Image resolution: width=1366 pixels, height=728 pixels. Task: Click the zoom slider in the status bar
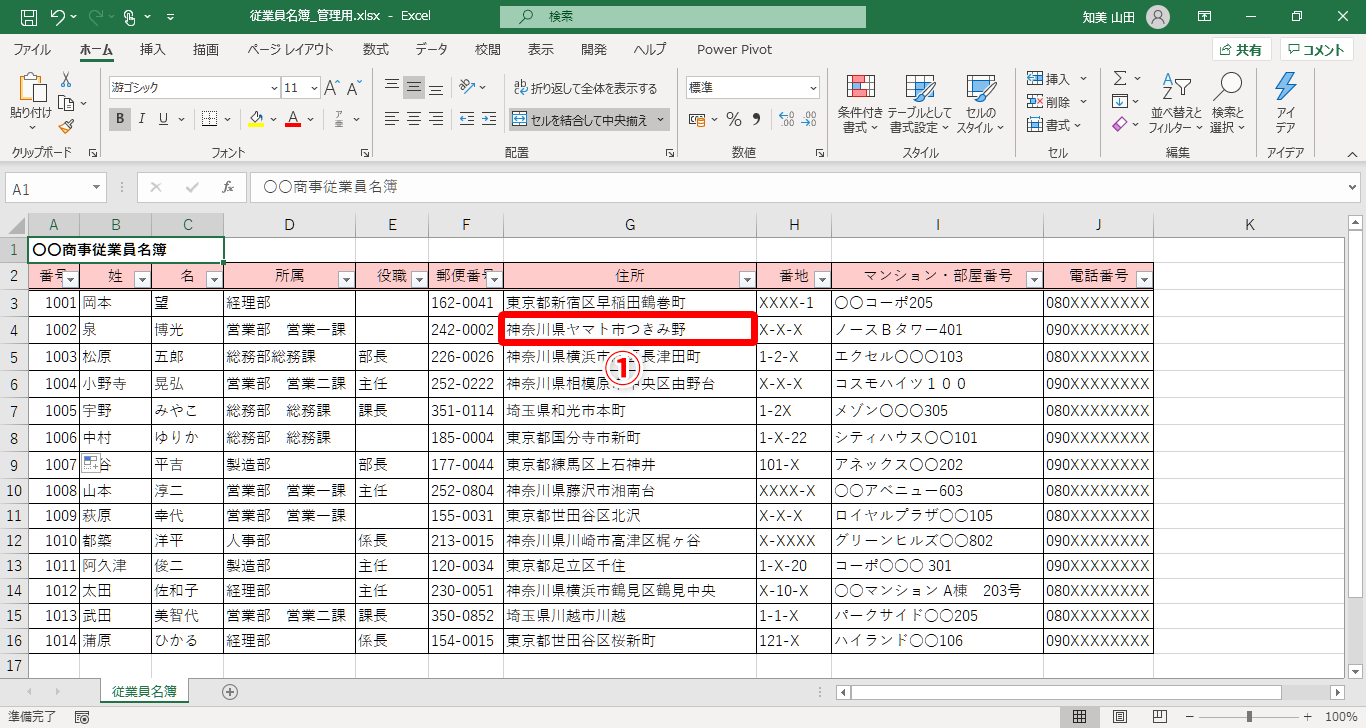[x=1250, y=717]
